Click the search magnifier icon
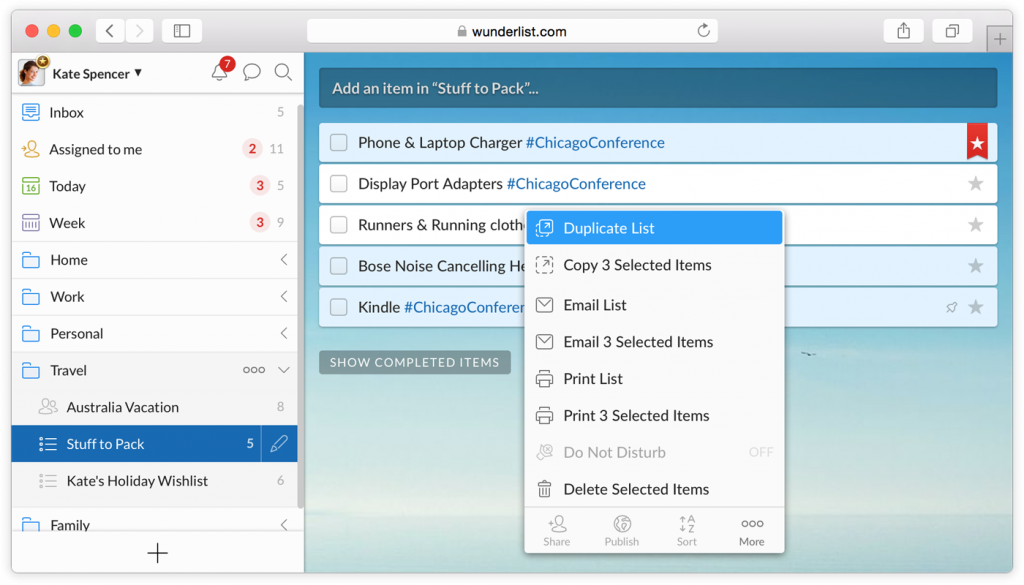Screen dimensions: 1024x585 coord(283,72)
